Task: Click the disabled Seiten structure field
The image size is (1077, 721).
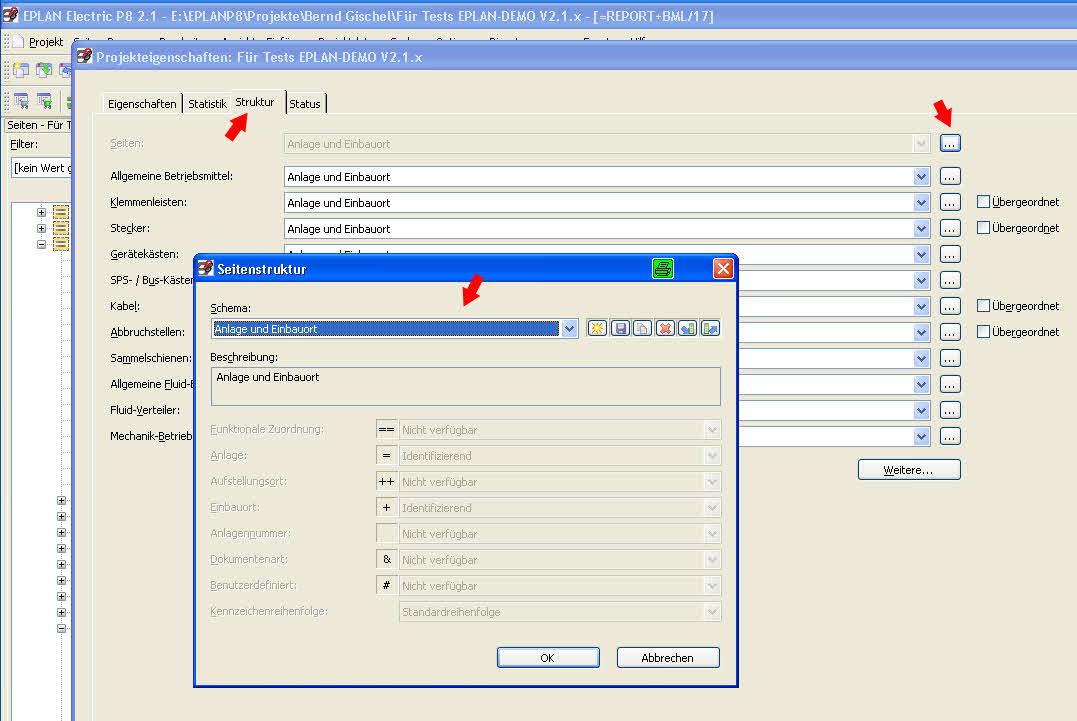Action: tap(607, 144)
